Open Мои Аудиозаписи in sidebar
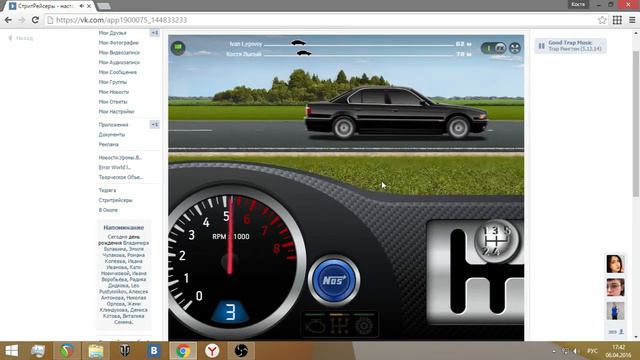 (119, 62)
